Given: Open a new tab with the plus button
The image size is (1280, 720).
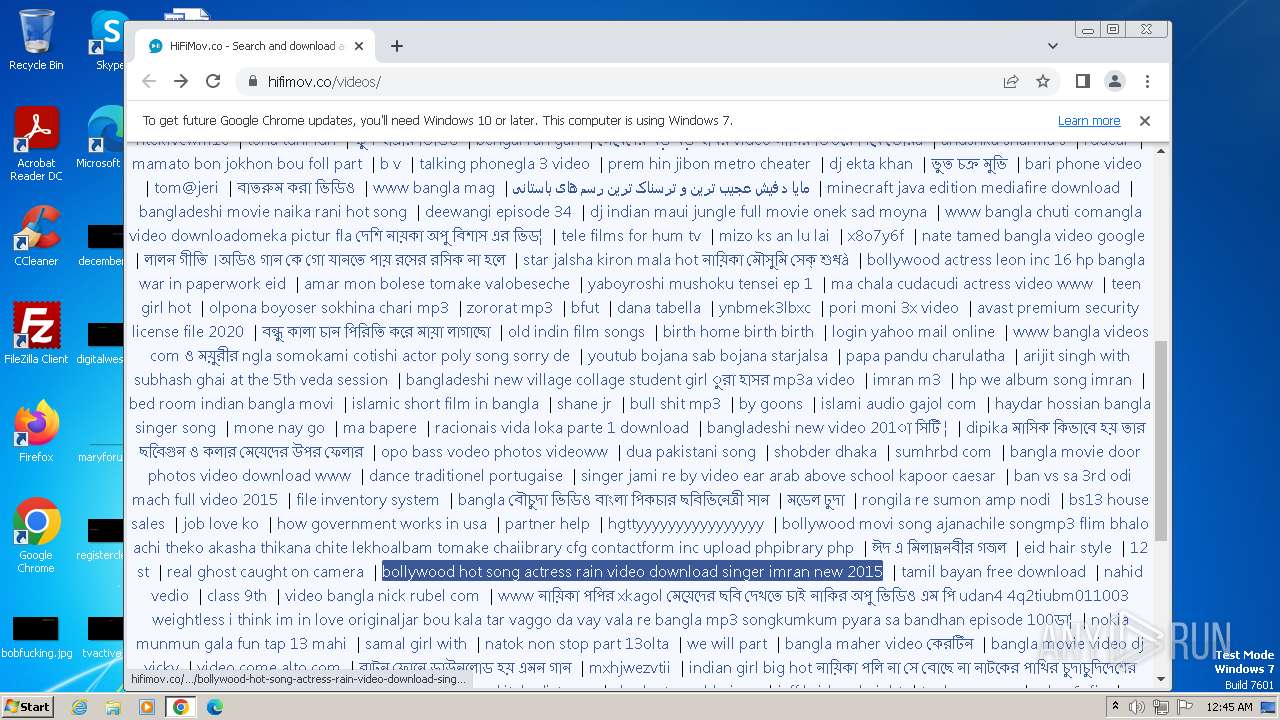Looking at the screenshot, I should pos(397,46).
